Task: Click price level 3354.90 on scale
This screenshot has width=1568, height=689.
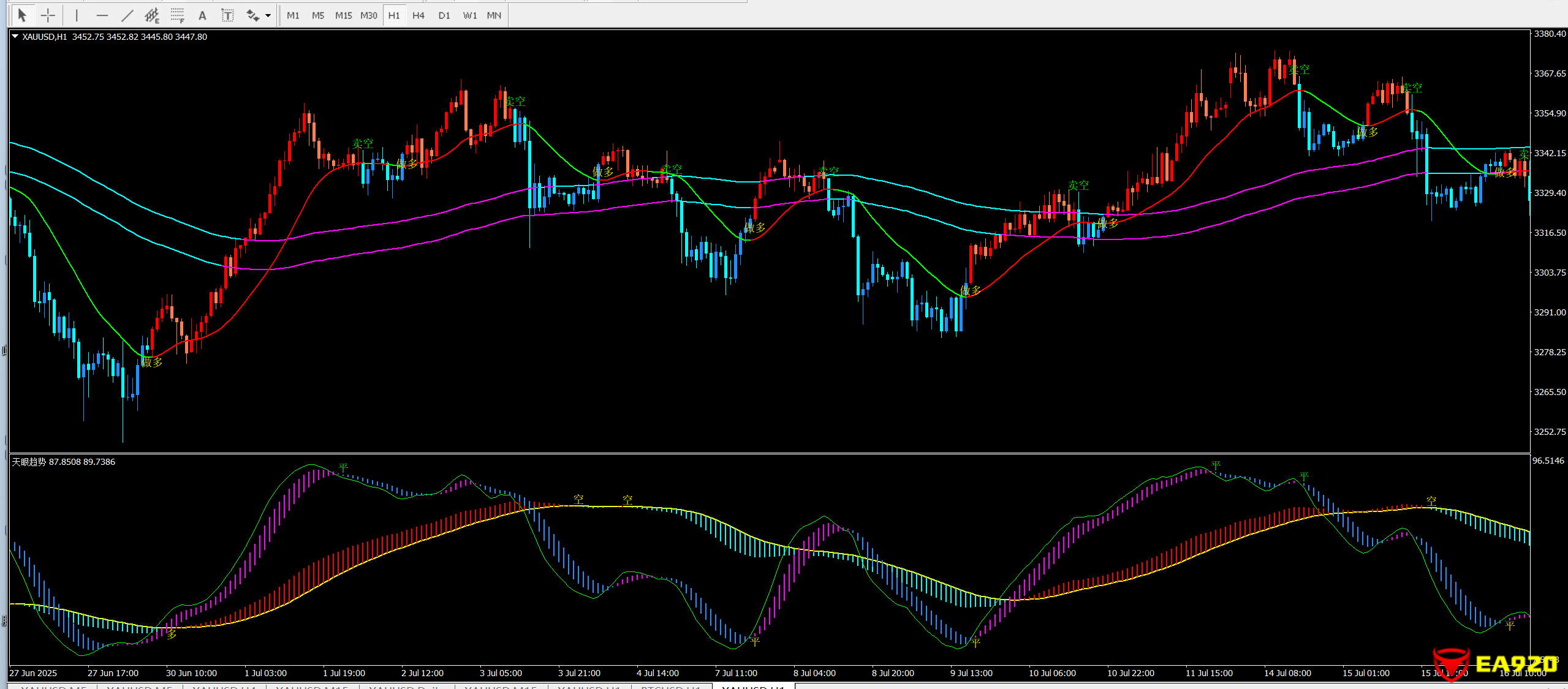Action: click(1550, 113)
